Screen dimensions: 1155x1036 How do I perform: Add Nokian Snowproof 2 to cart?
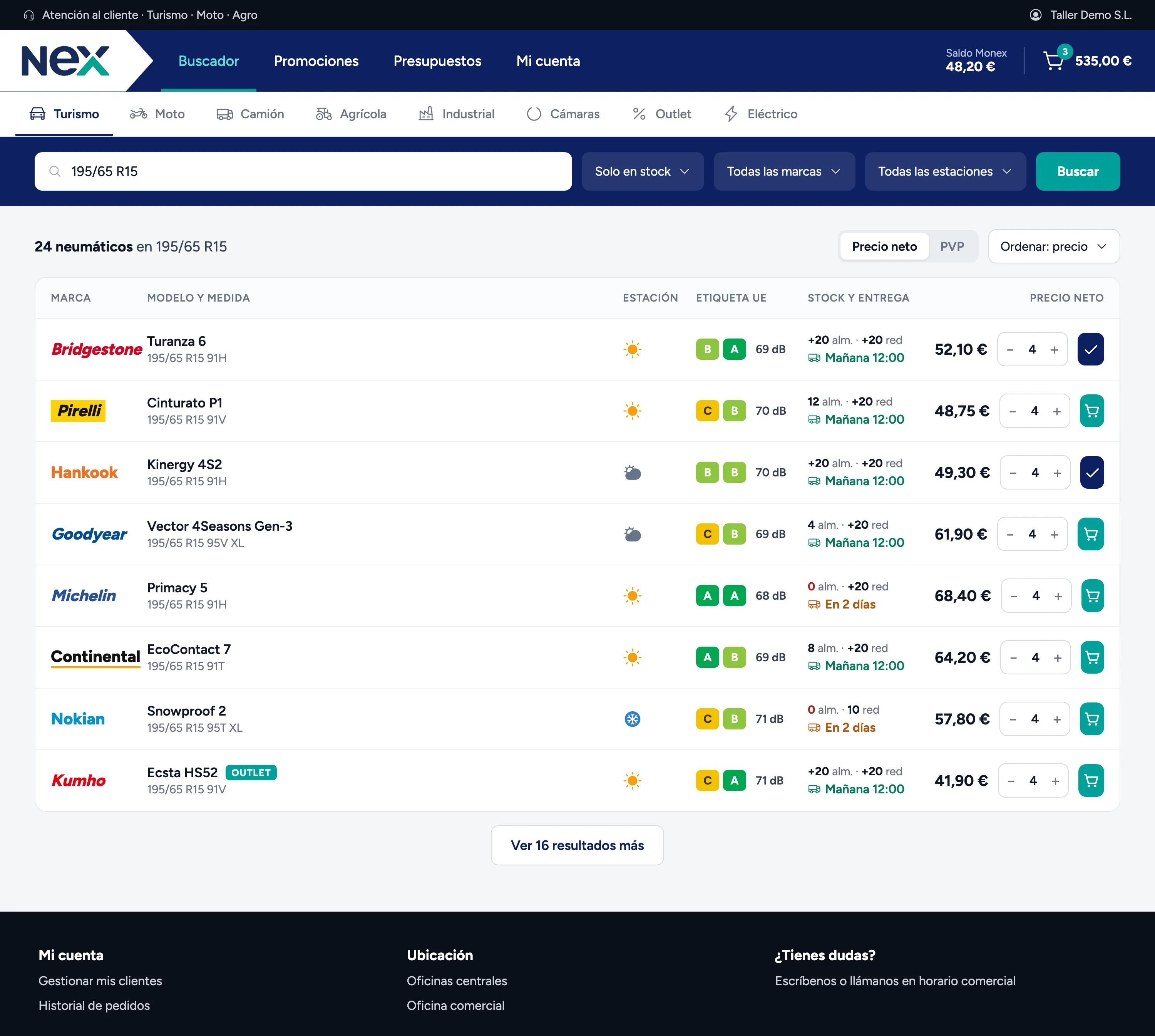coord(1091,719)
